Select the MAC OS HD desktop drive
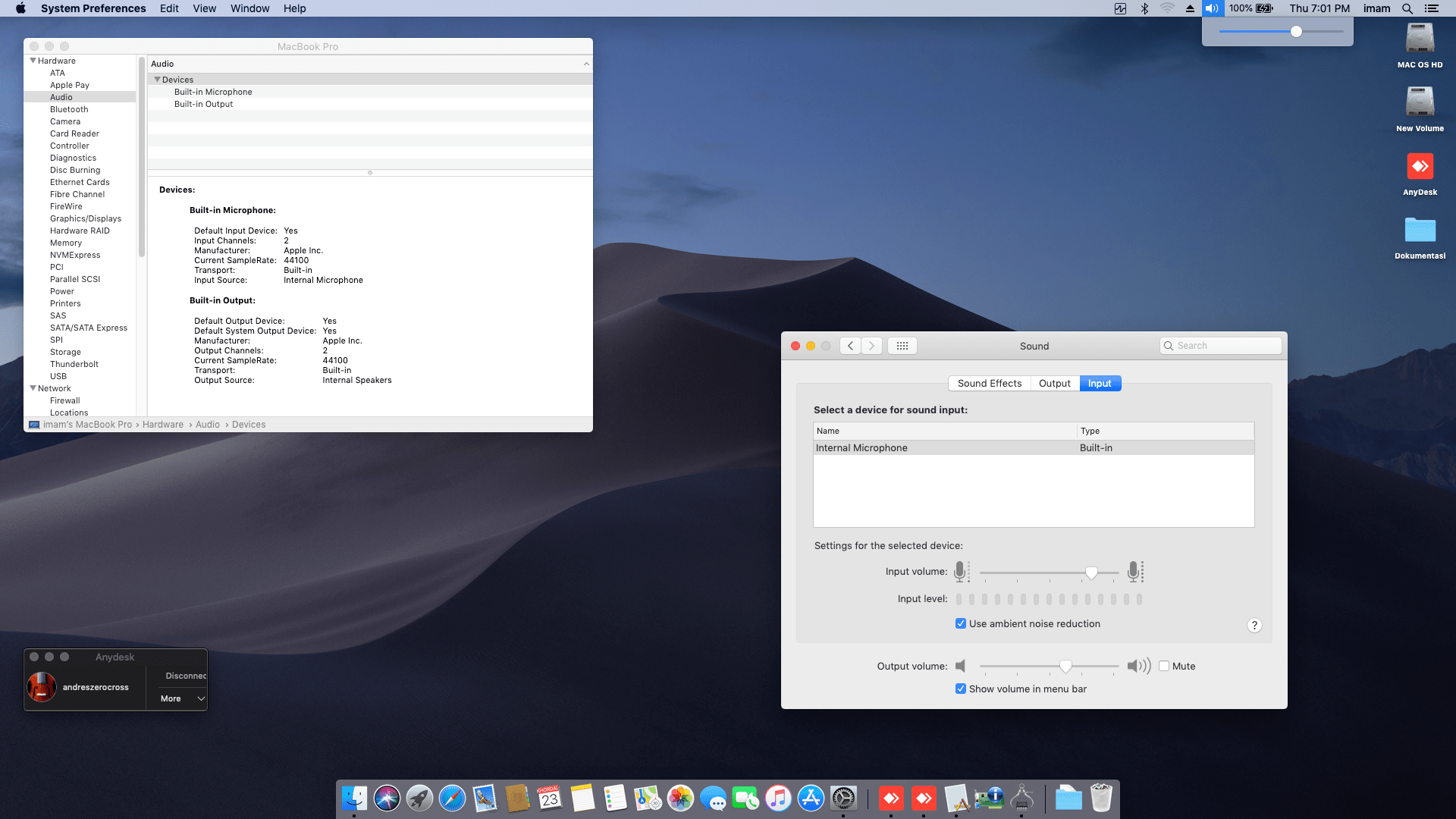This screenshot has height=819, width=1456. coord(1420,45)
